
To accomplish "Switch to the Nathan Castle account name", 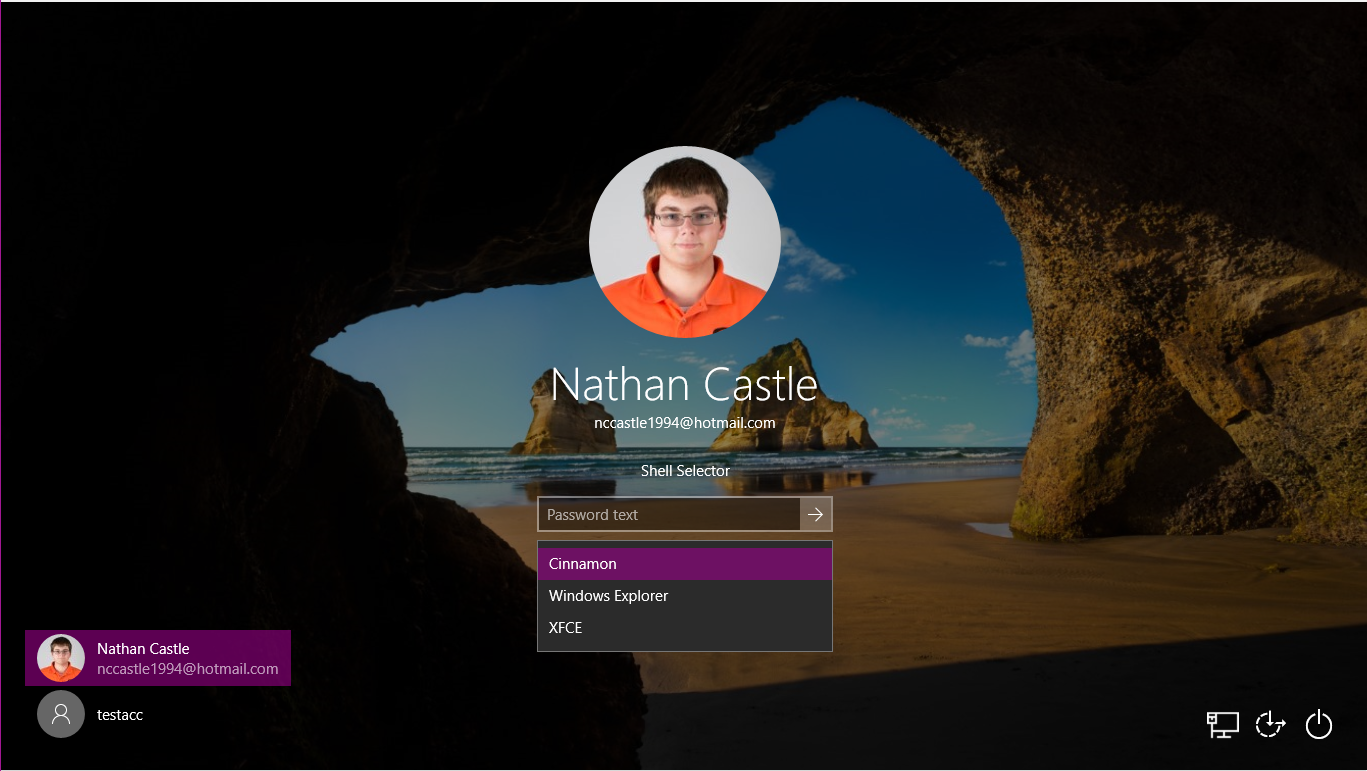I will [143, 649].
